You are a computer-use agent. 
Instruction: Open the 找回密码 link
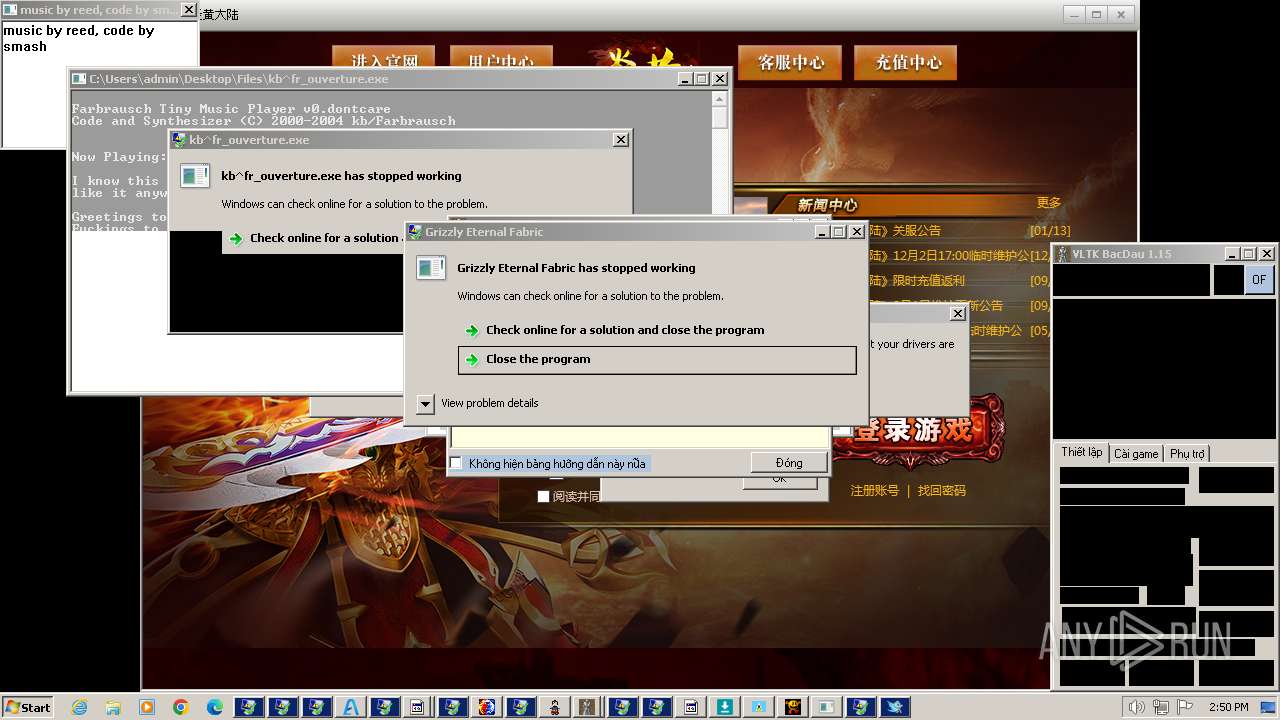pyautogui.click(x=942, y=491)
